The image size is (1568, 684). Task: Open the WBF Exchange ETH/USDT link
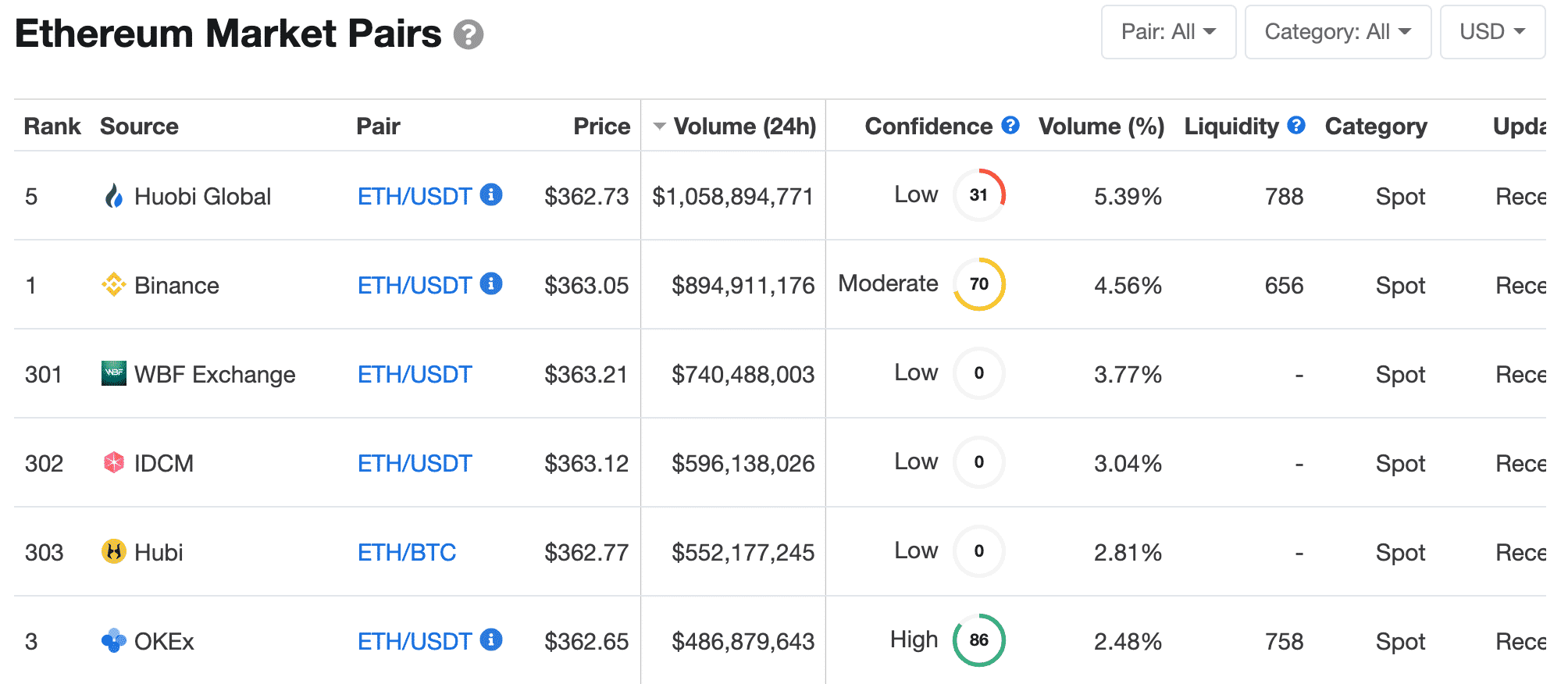click(415, 375)
